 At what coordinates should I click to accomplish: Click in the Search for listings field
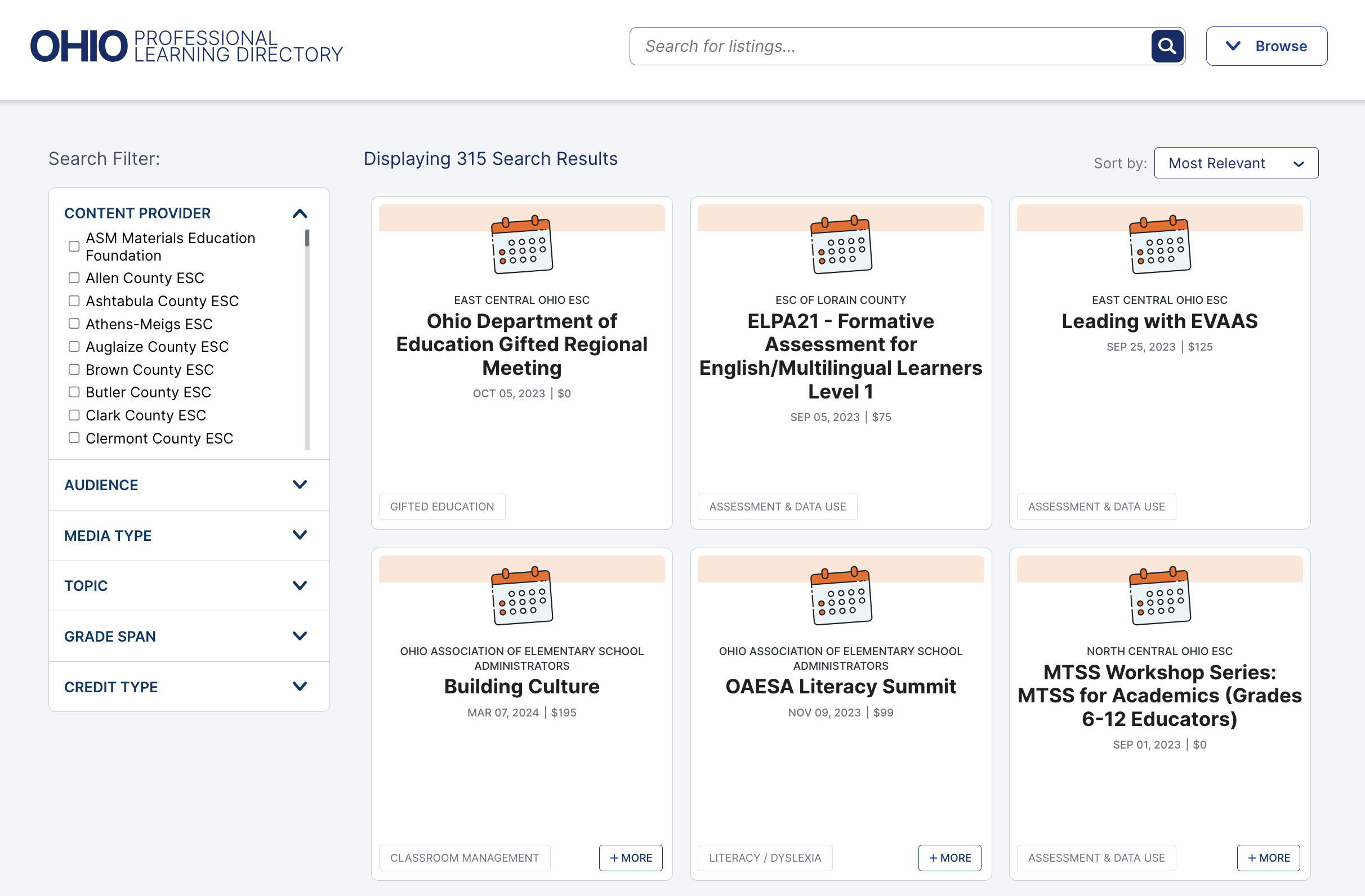pos(891,46)
